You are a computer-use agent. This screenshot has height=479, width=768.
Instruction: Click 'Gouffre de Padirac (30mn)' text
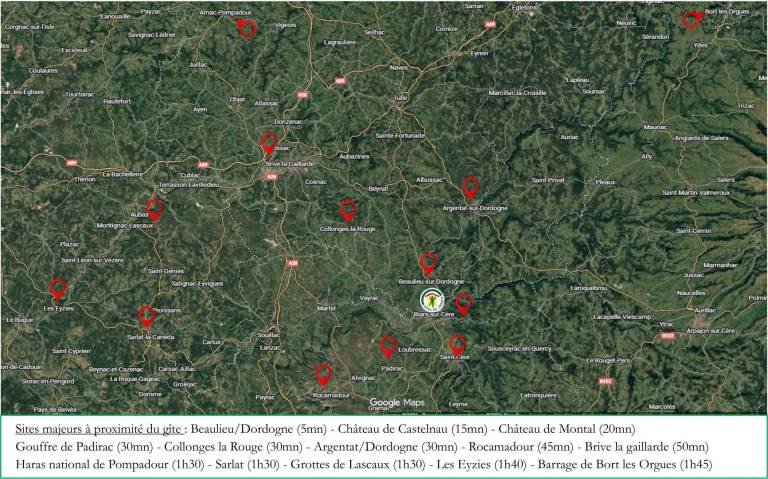coord(84,447)
